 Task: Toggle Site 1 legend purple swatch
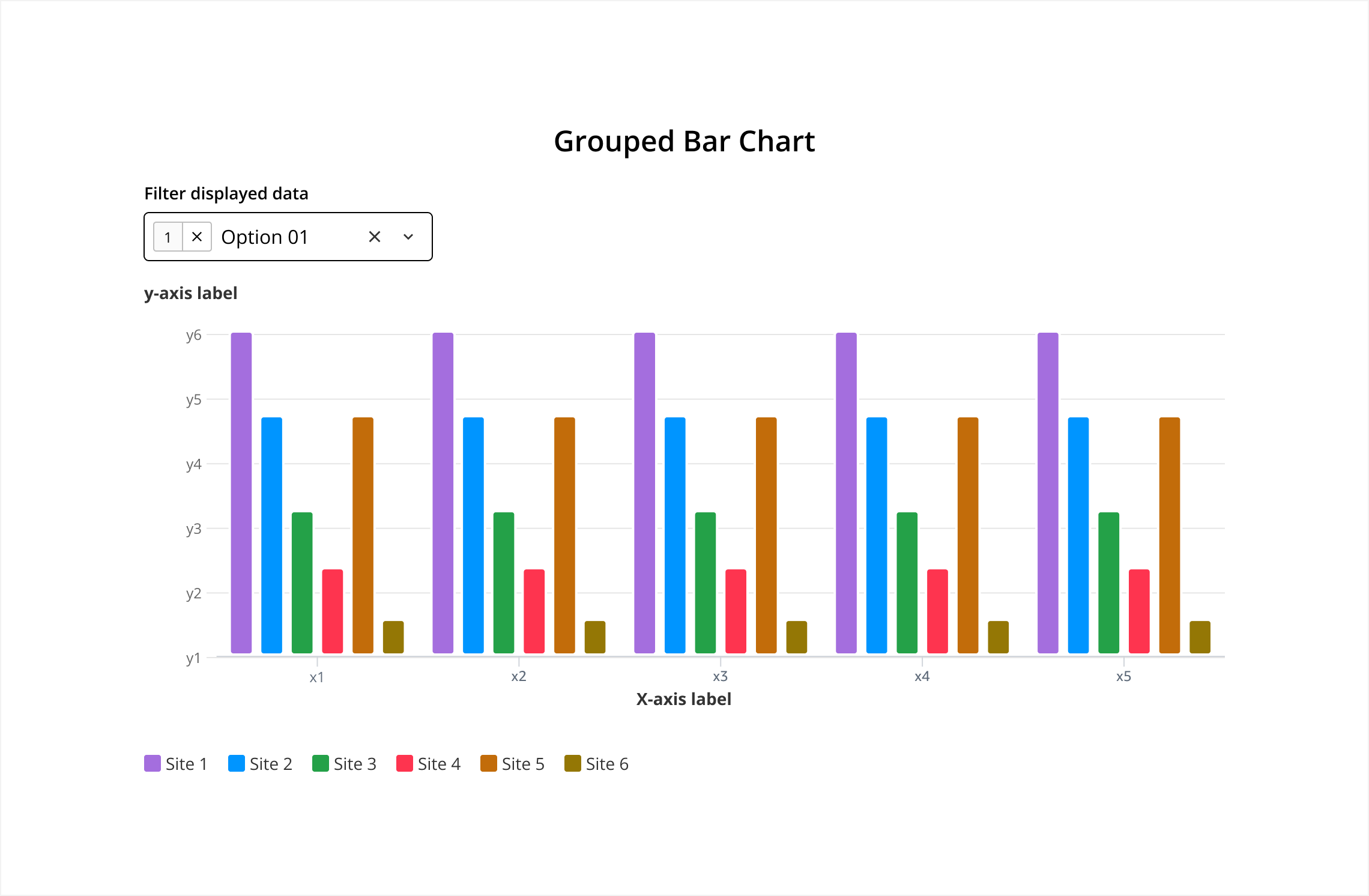tap(153, 763)
